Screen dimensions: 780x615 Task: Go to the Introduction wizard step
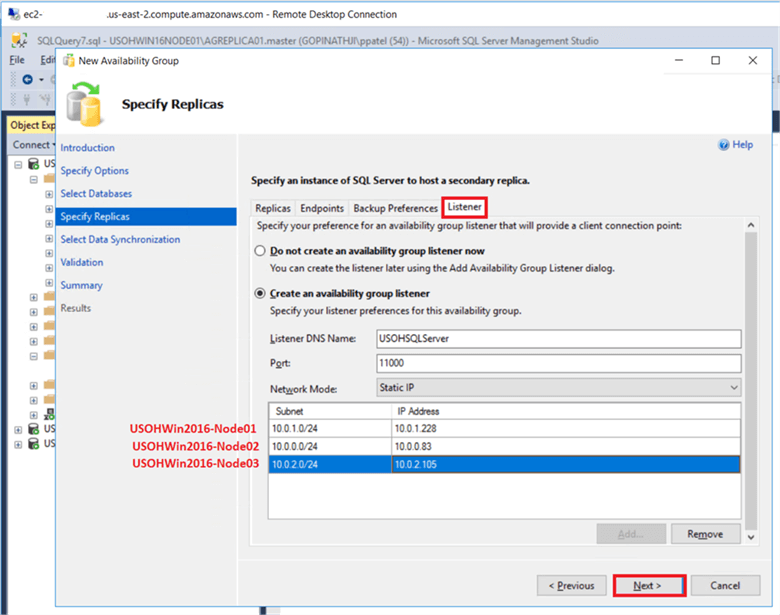point(88,148)
